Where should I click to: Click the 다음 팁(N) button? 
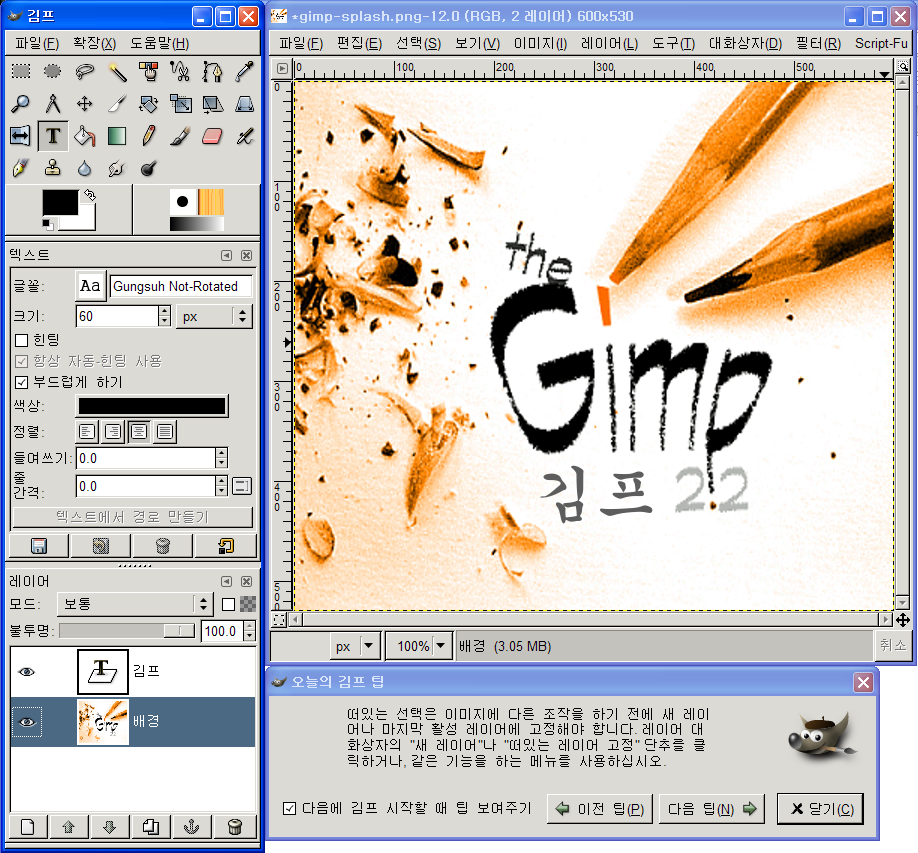point(712,809)
